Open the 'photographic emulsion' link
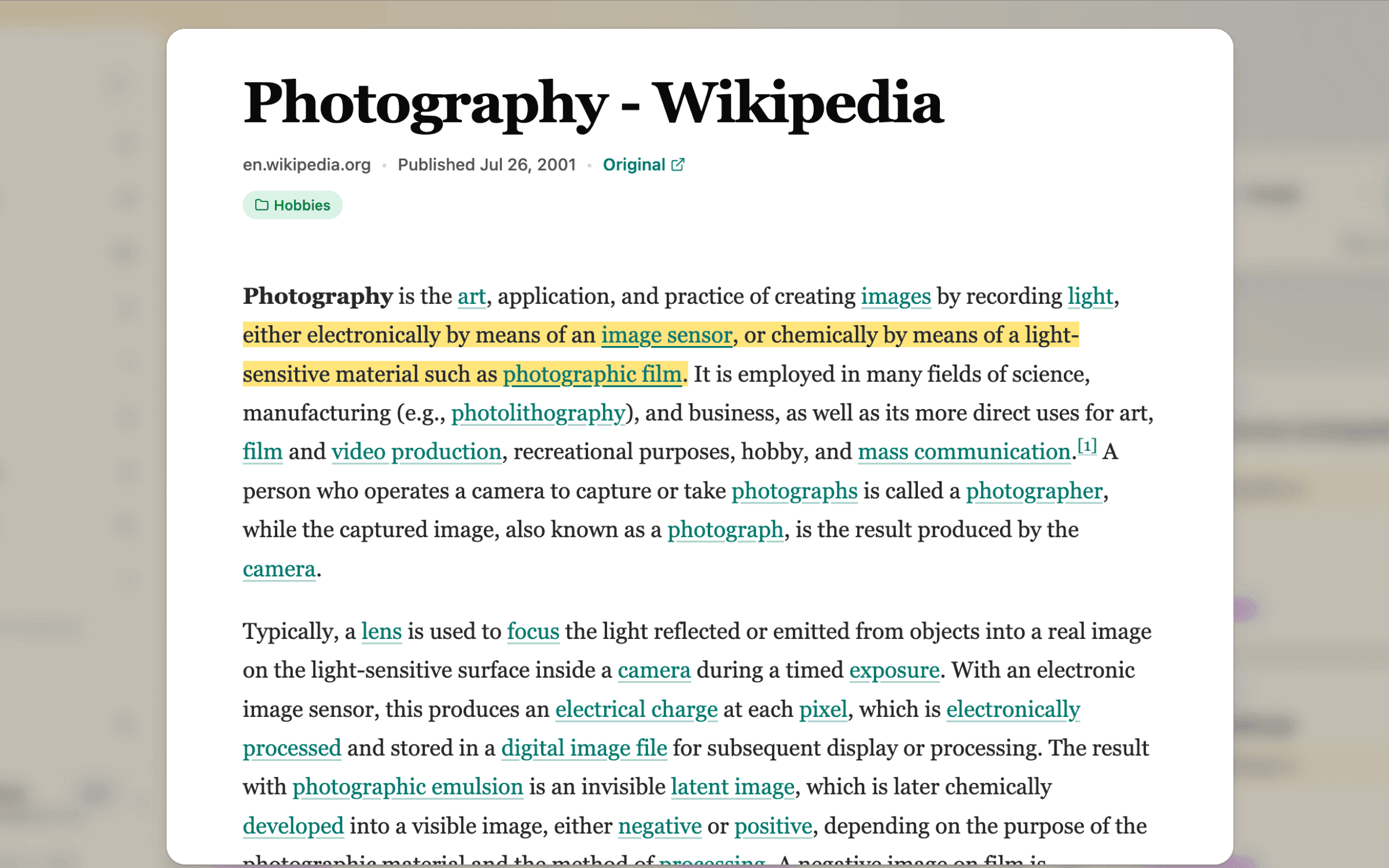 [x=407, y=787]
